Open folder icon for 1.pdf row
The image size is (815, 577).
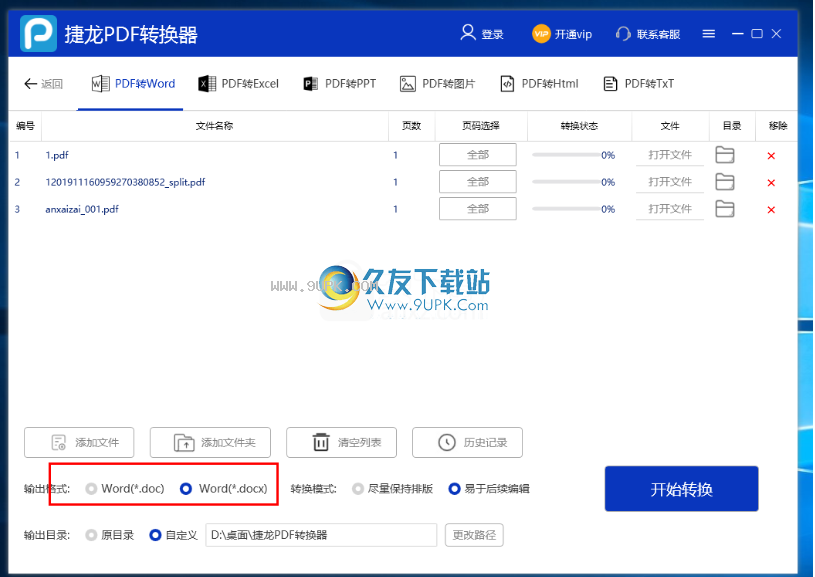tap(725, 155)
